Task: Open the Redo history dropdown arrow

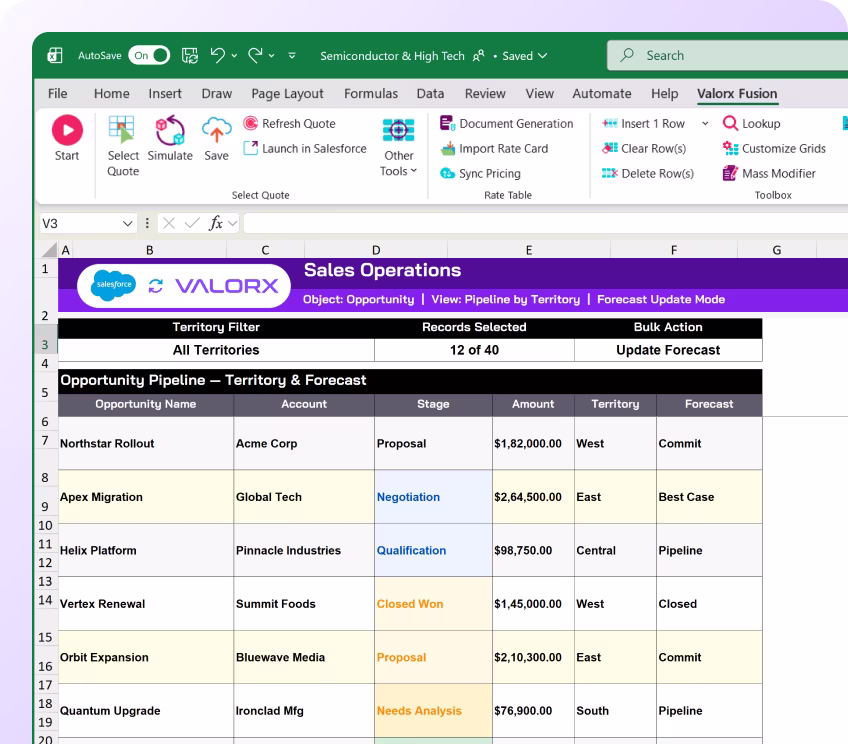Action: pyautogui.click(x=271, y=56)
